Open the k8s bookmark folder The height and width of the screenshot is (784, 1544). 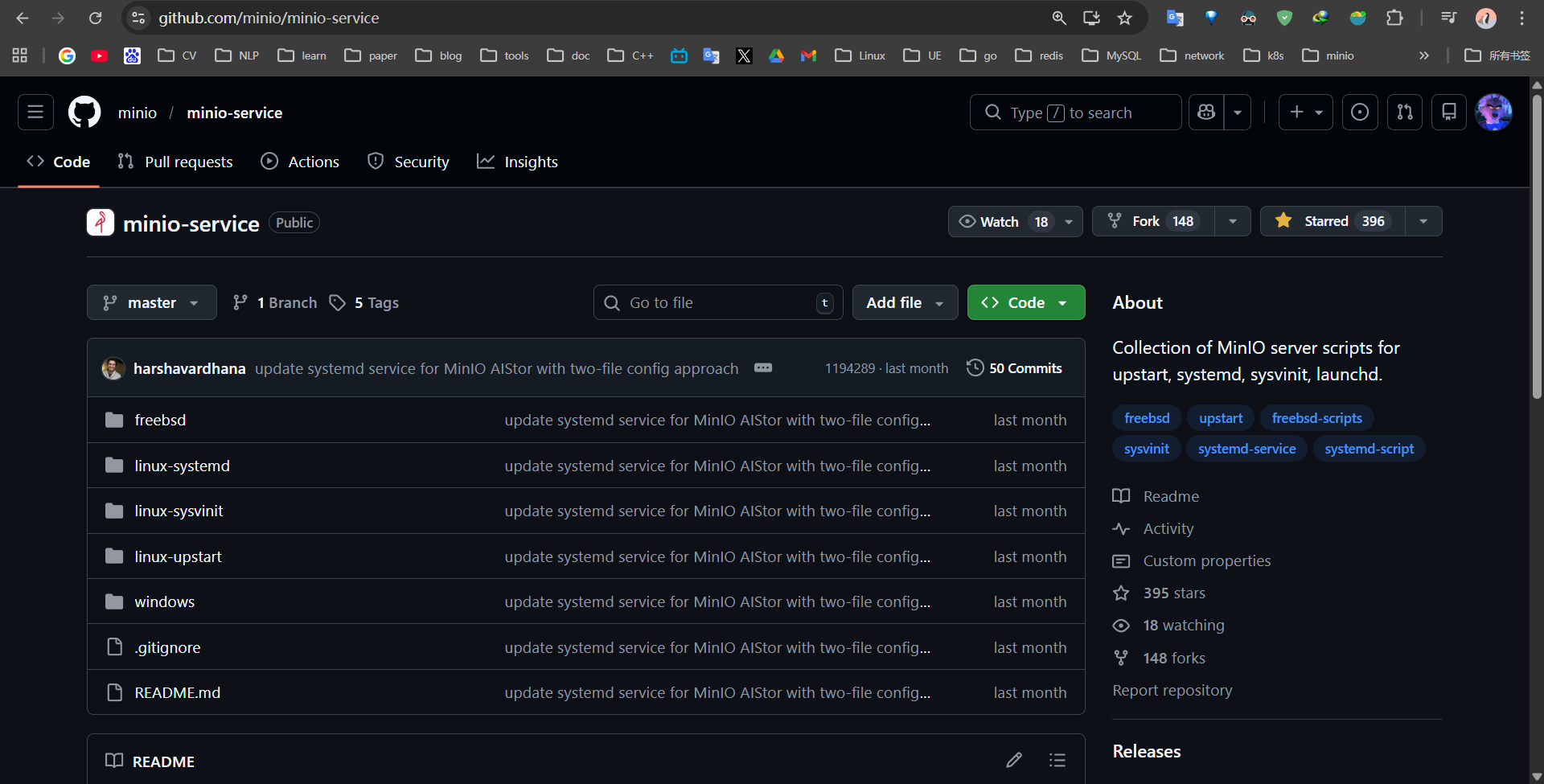[x=1265, y=55]
